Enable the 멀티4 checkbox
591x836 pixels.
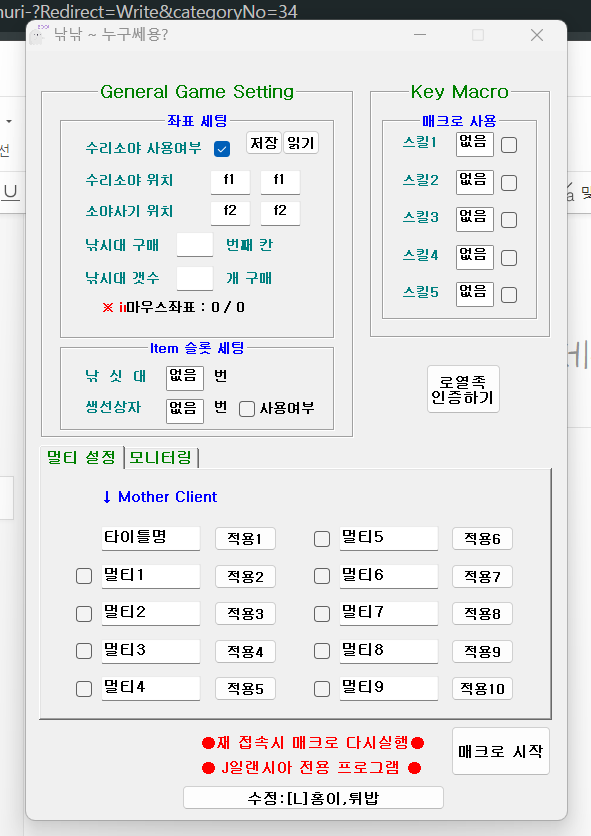(84, 689)
